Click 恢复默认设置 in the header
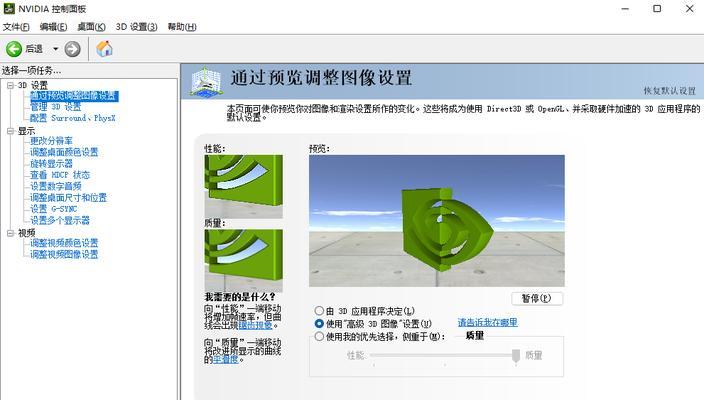The height and width of the screenshot is (400, 704). click(x=669, y=91)
